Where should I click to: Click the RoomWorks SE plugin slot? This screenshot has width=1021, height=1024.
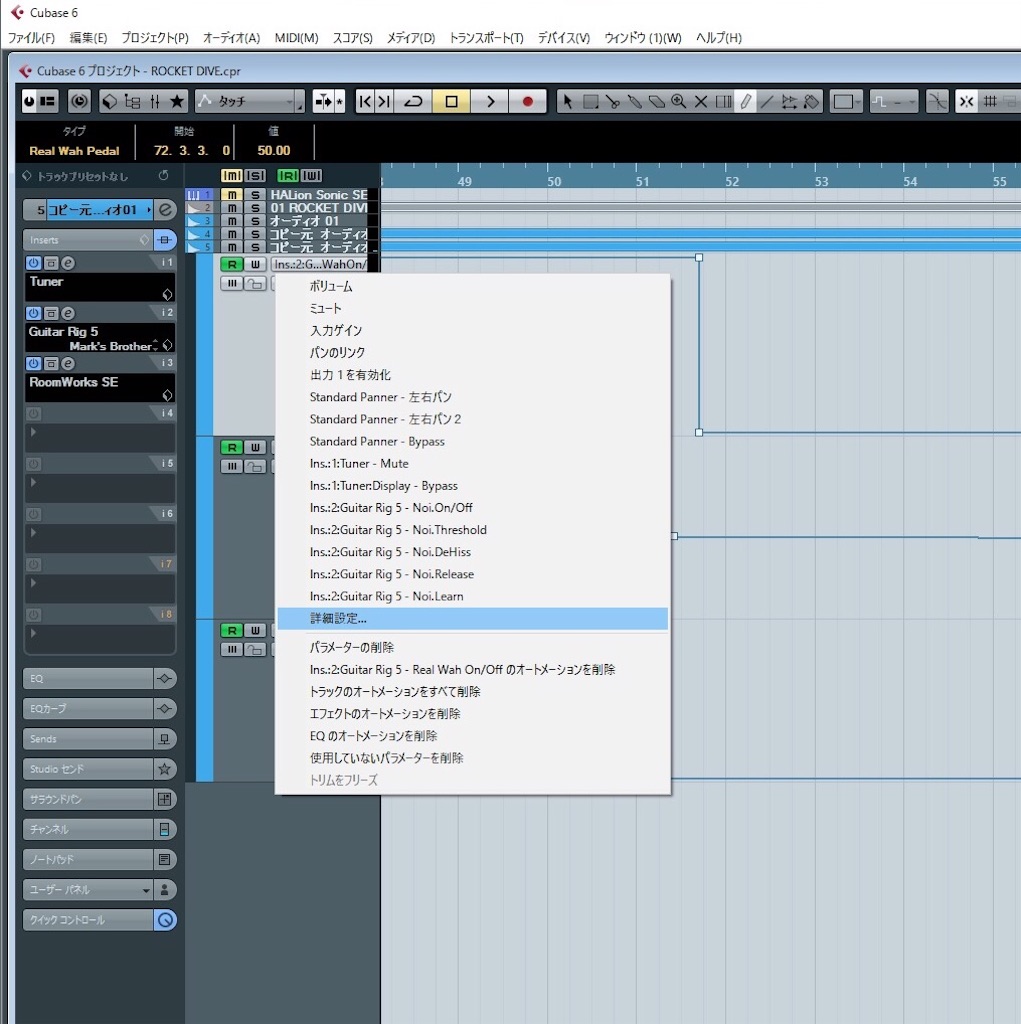click(x=99, y=387)
